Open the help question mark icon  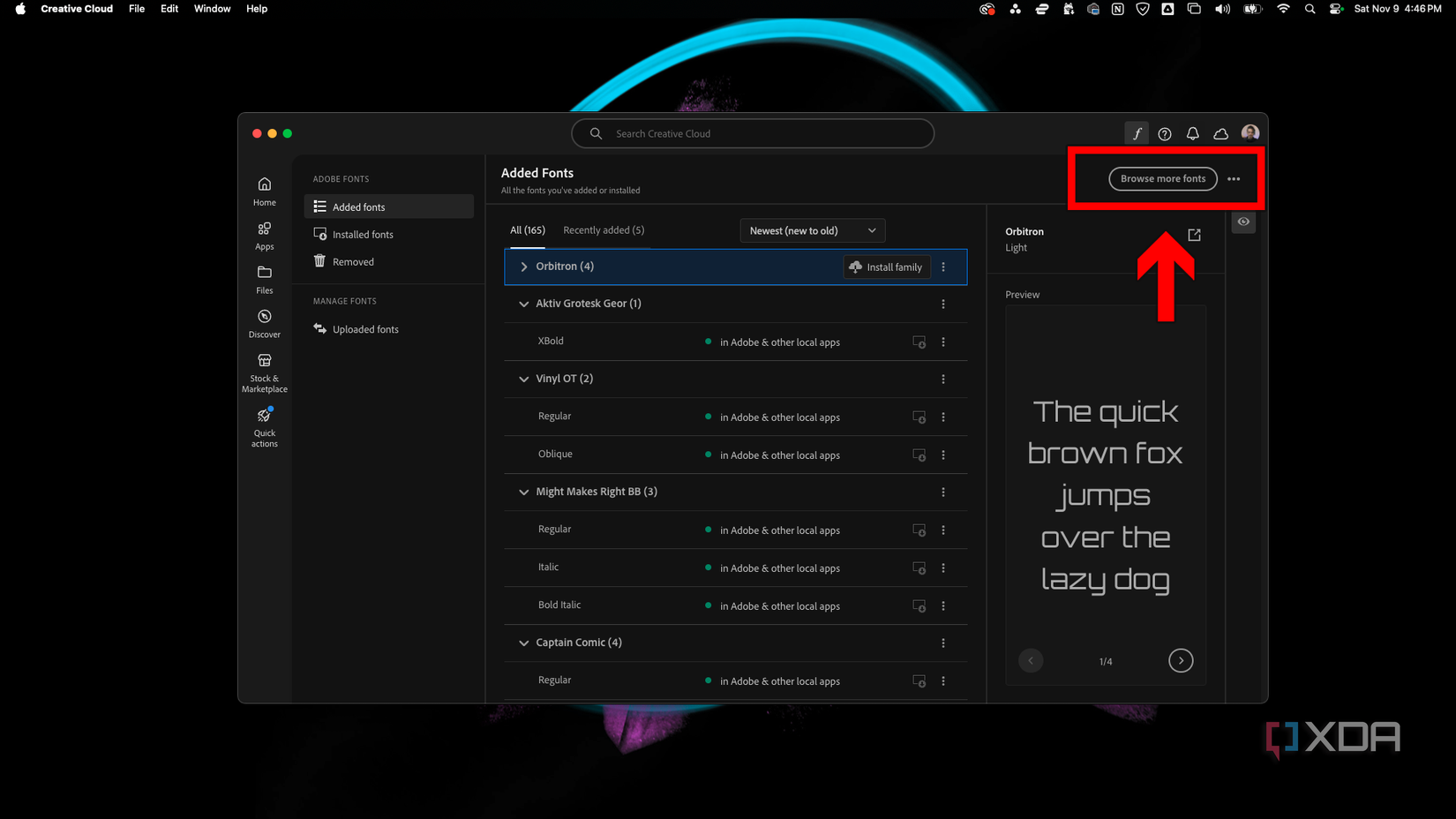click(x=1165, y=133)
